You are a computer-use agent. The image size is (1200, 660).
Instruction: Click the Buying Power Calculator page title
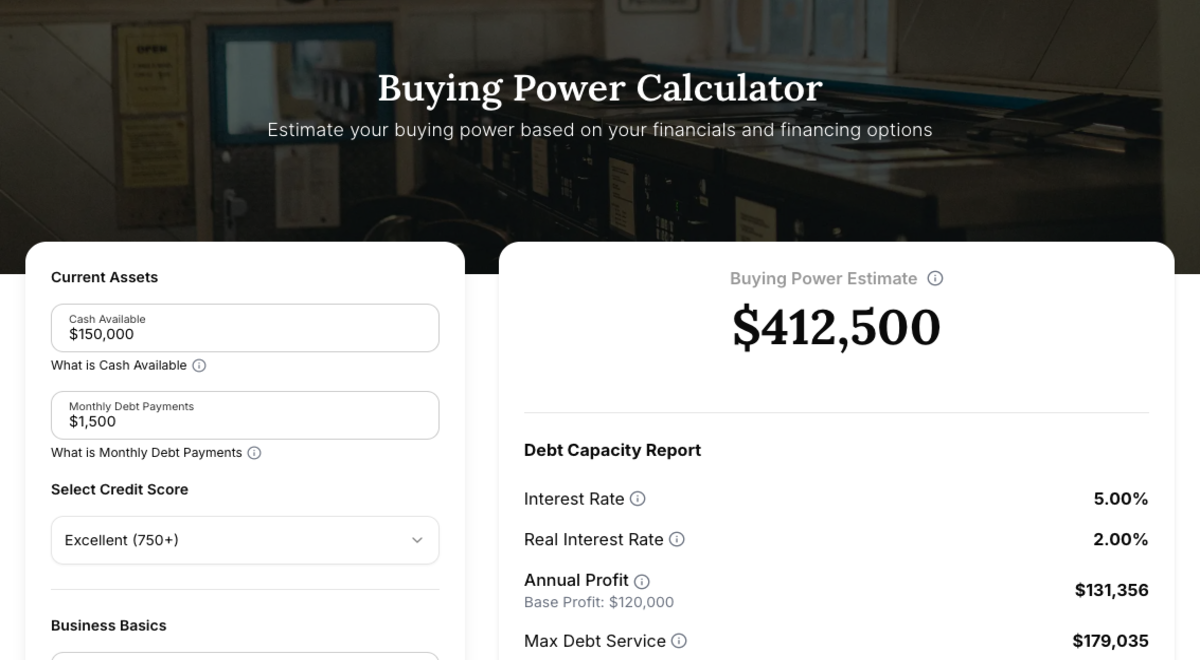coord(600,88)
